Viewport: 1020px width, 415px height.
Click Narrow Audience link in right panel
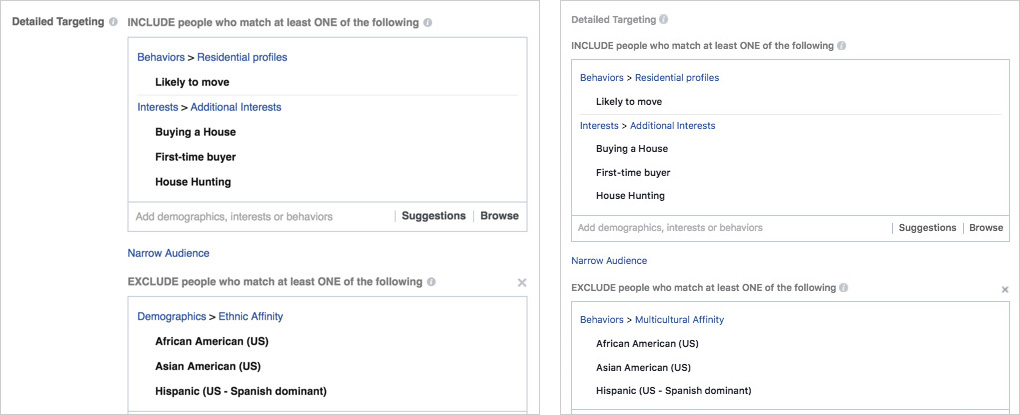click(609, 261)
